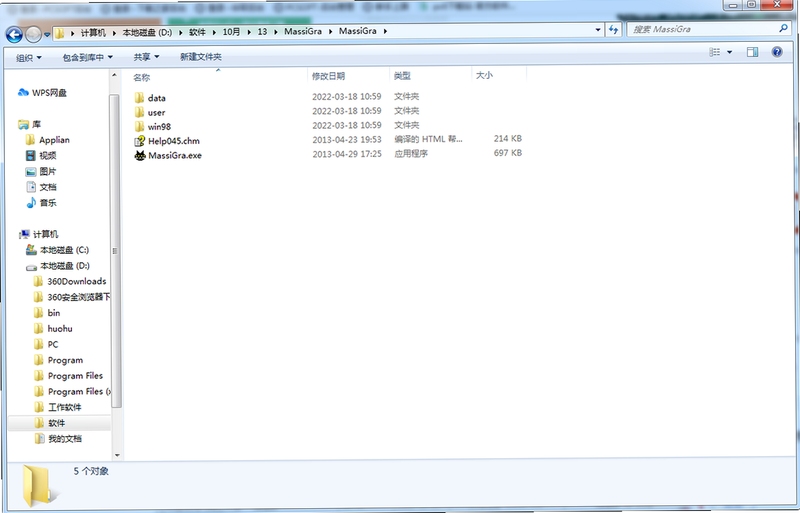The height and width of the screenshot is (513, 800).
Task: Click the search MassiGra input field
Action: pos(703,29)
